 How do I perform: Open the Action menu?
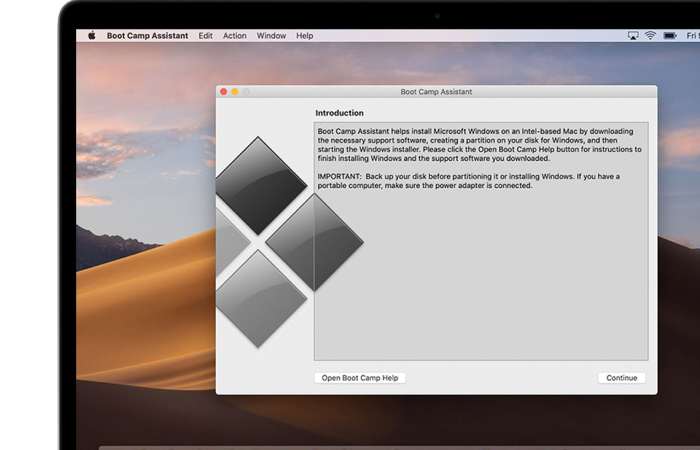(x=234, y=36)
